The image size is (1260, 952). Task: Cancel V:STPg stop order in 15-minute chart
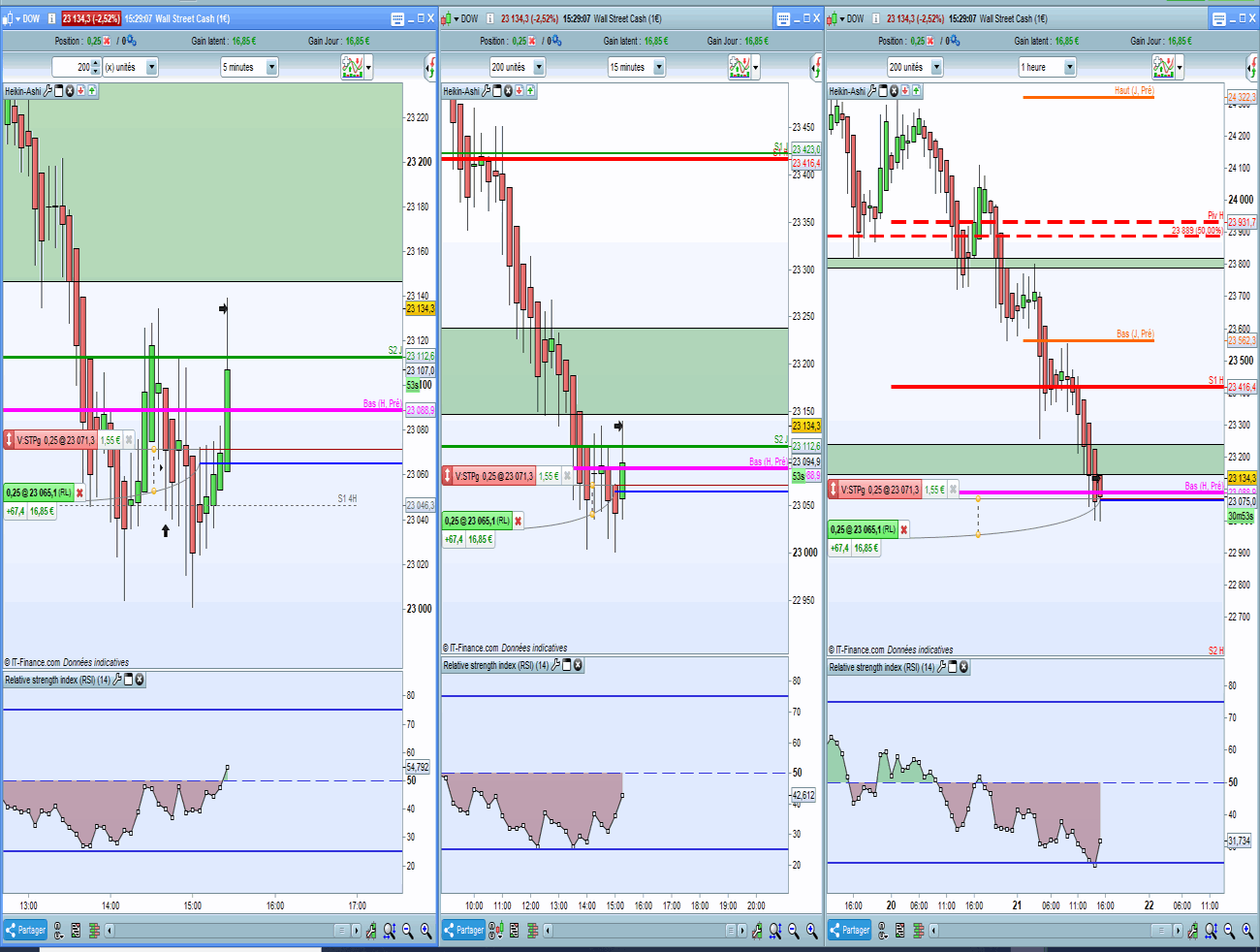(x=567, y=476)
